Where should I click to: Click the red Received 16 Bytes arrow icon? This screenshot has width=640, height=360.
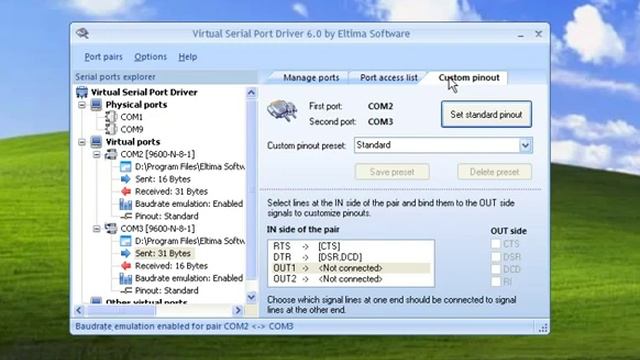(126, 266)
